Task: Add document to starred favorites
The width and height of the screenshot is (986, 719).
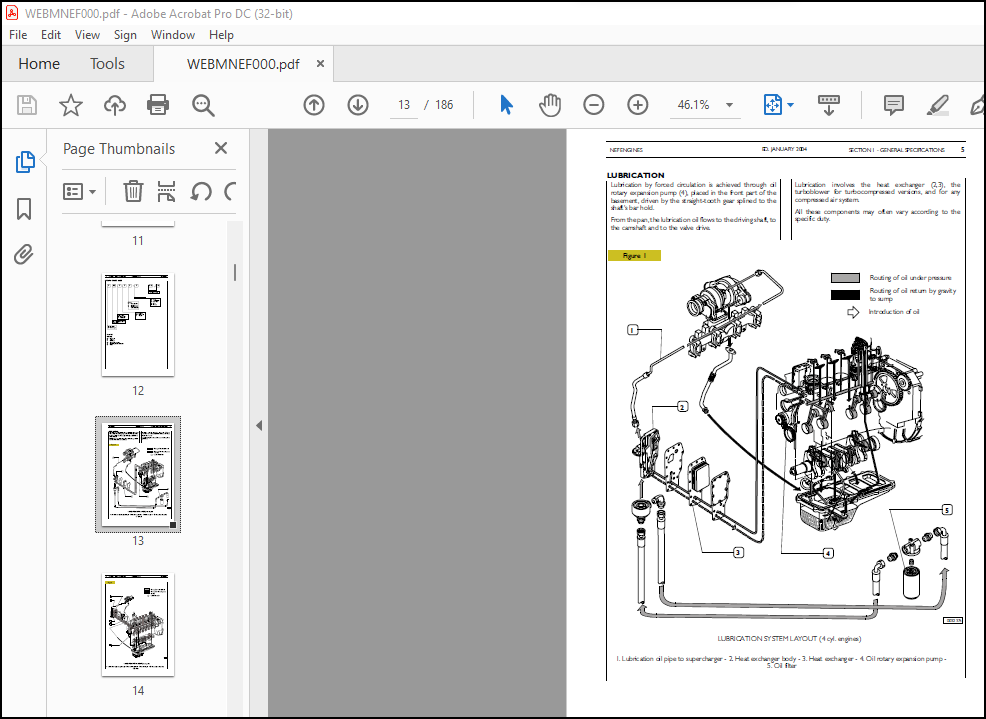Action: pyautogui.click(x=70, y=105)
